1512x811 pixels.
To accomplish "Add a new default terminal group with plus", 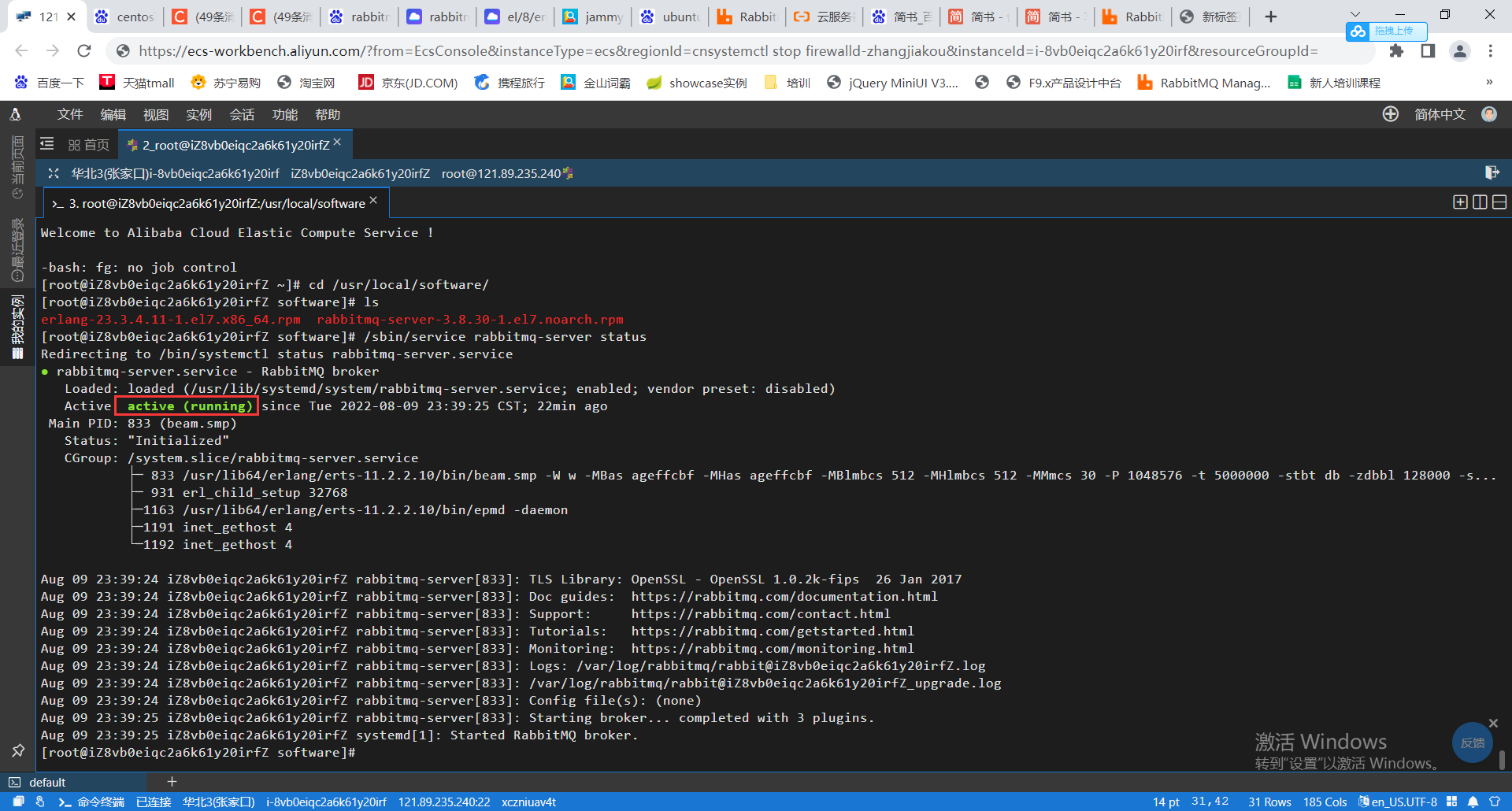I will pos(172,781).
